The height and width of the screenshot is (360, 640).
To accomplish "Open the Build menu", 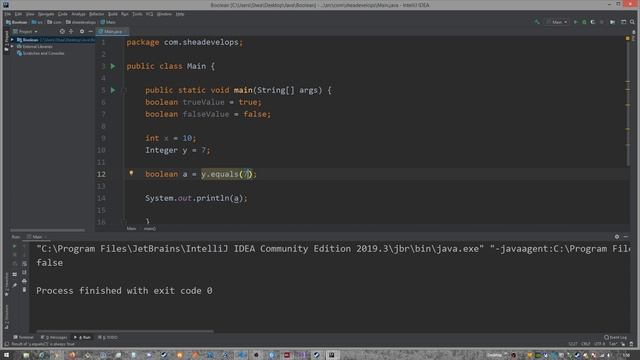I will [113, 14].
